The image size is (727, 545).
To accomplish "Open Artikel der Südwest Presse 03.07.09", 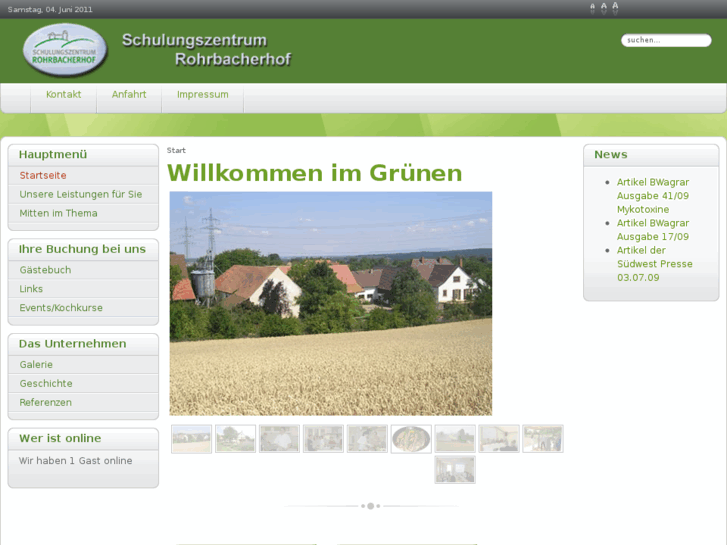I will (x=654, y=264).
